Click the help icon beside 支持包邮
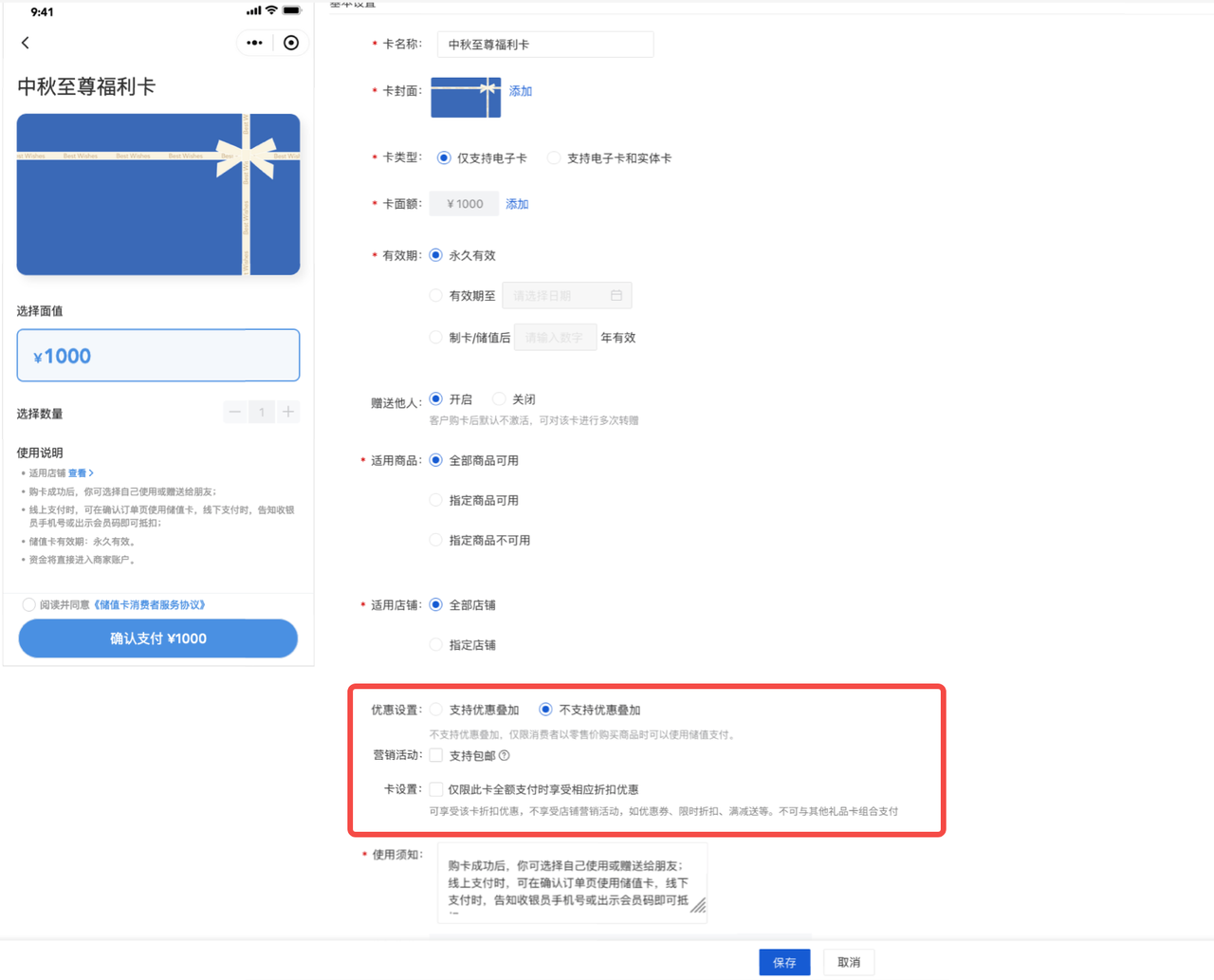Viewport: 1214px width, 980px height. click(505, 756)
